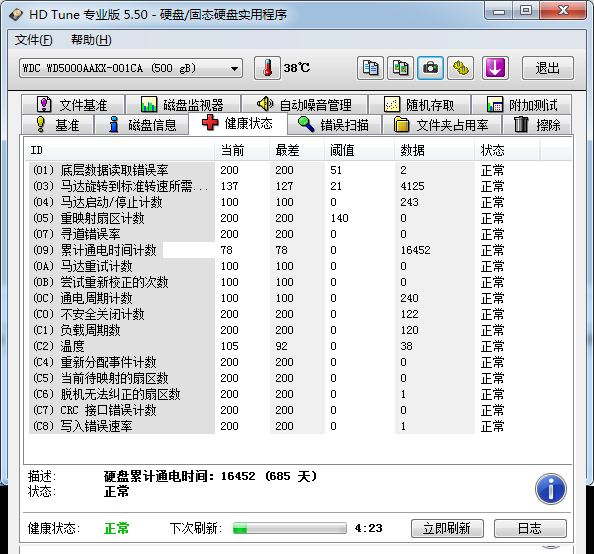Click the HD Tune title bar app icon
The height and width of the screenshot is (554, 594).
(16, 15)
